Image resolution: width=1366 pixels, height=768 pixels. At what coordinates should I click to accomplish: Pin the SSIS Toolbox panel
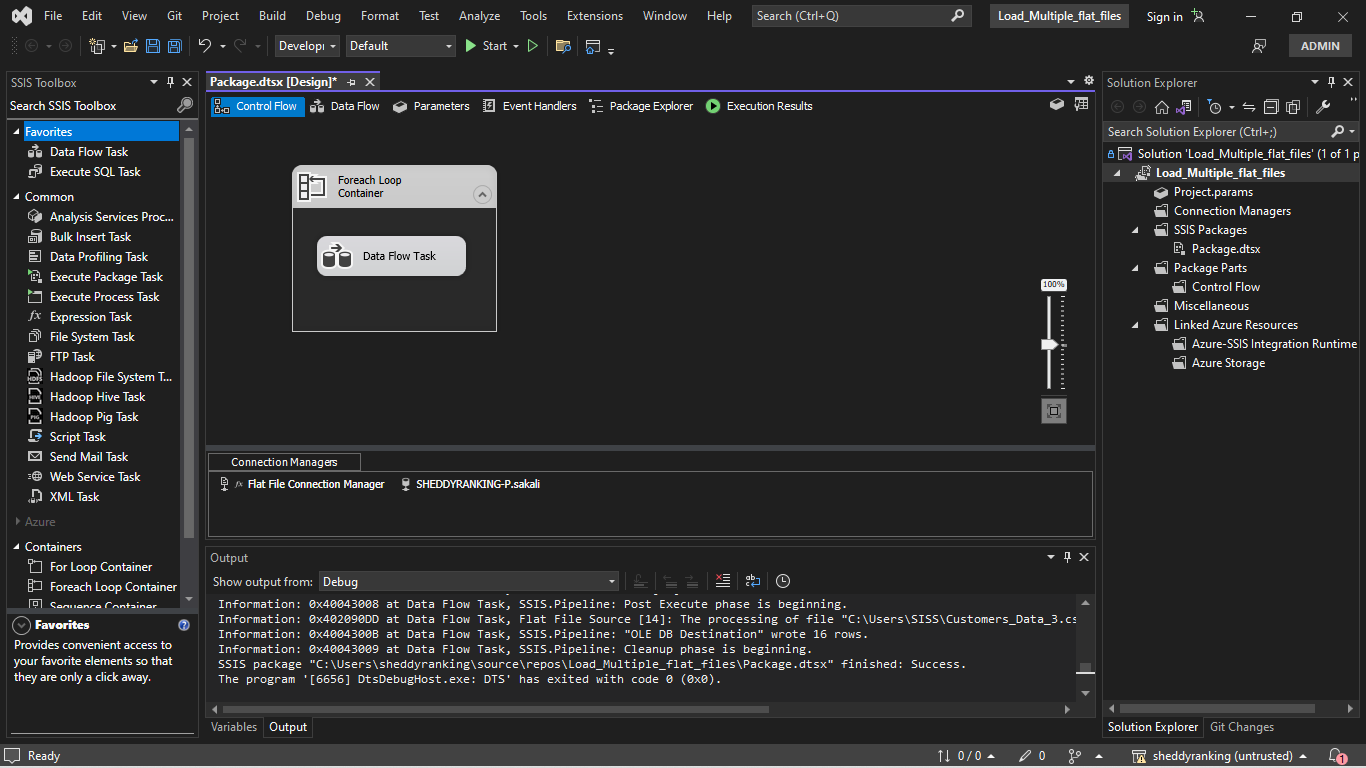(x=172, y=82)
